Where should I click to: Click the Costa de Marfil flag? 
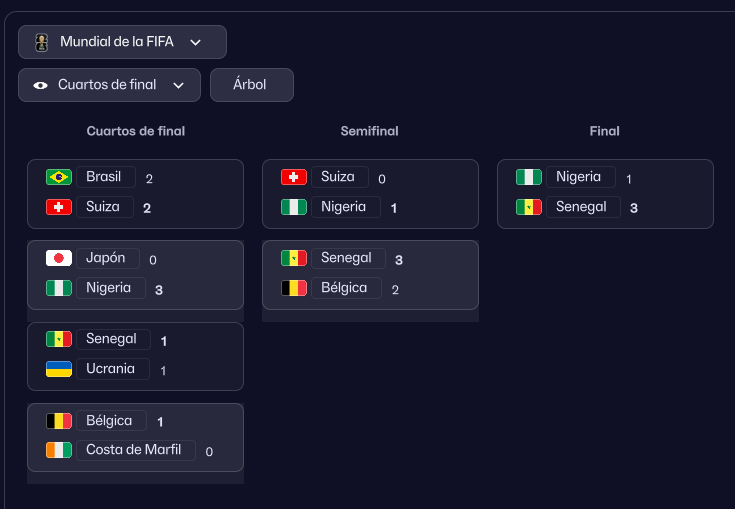pyautogui.click(x=59, y=450)
